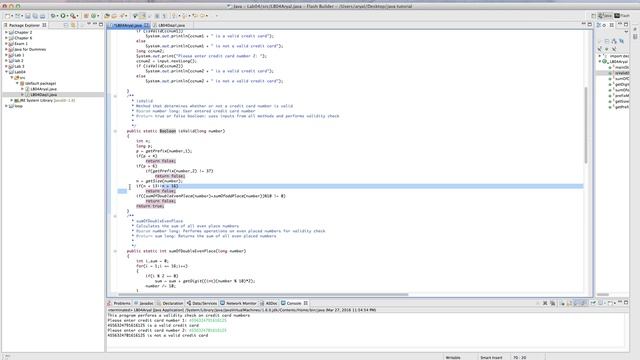Click Open Console icon in Console toolbar
This screenshot has height=360, width=640.
pyautogui.click(x=610, y=303)
